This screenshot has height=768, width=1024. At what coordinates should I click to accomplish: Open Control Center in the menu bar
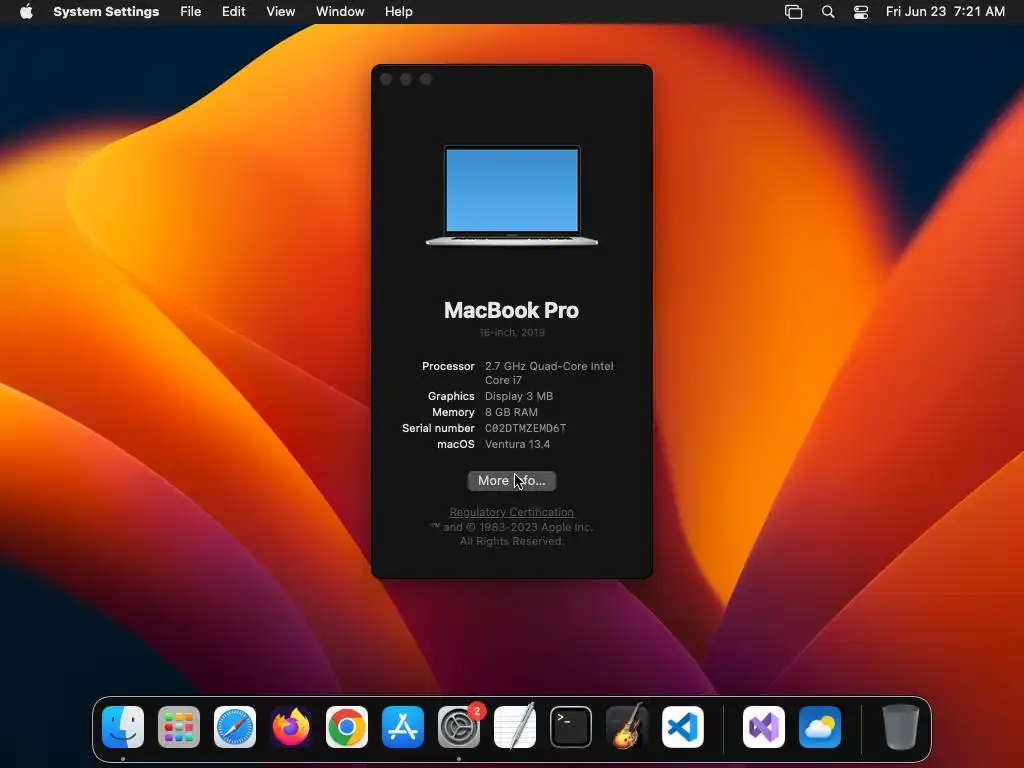click(x=861, y=12)
